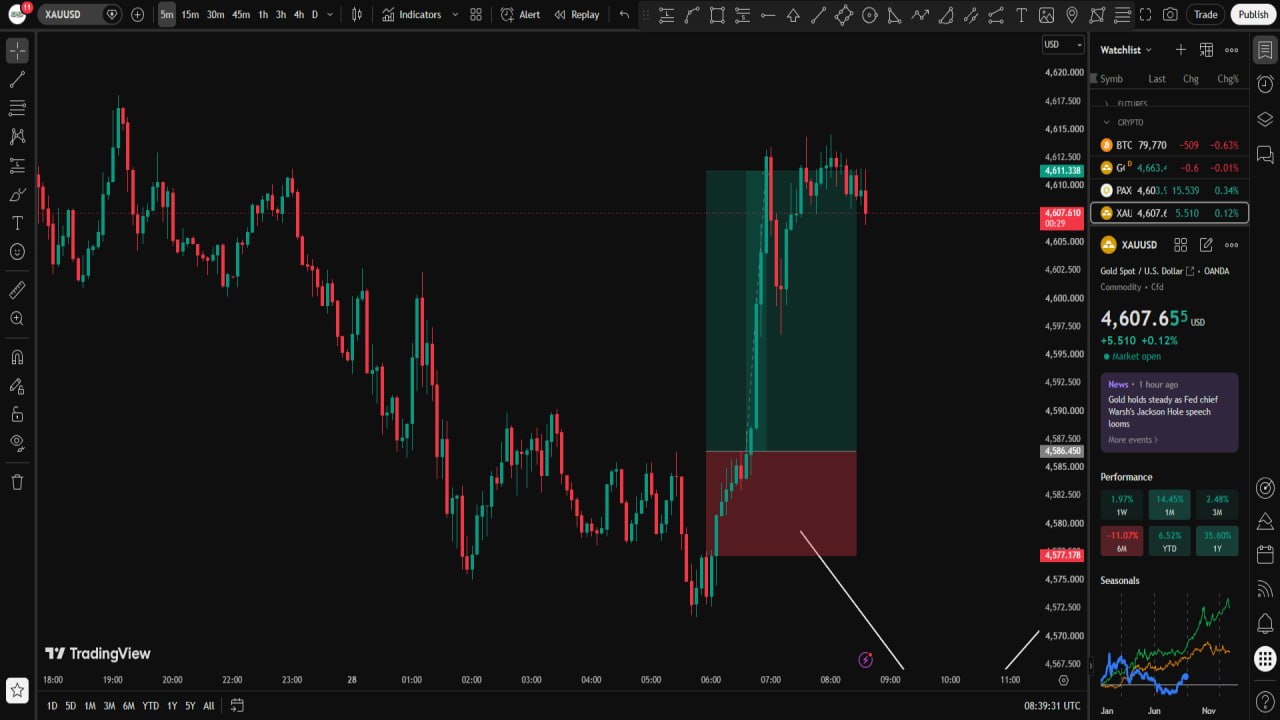Expand the timeframe interval dropdown
The height and width of the screenshot is (720, 1280).
click(331, 15)
